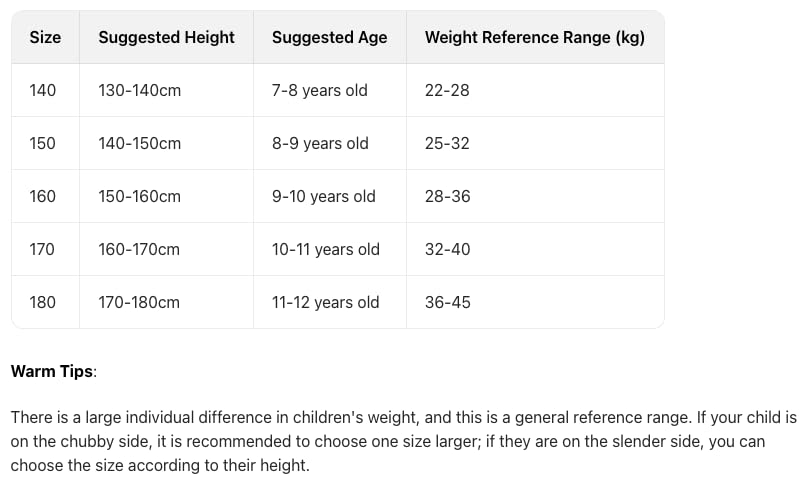The image size is (807, 478).
Task: Click the 36-45 weight range cell
Action: coord(447,303)
